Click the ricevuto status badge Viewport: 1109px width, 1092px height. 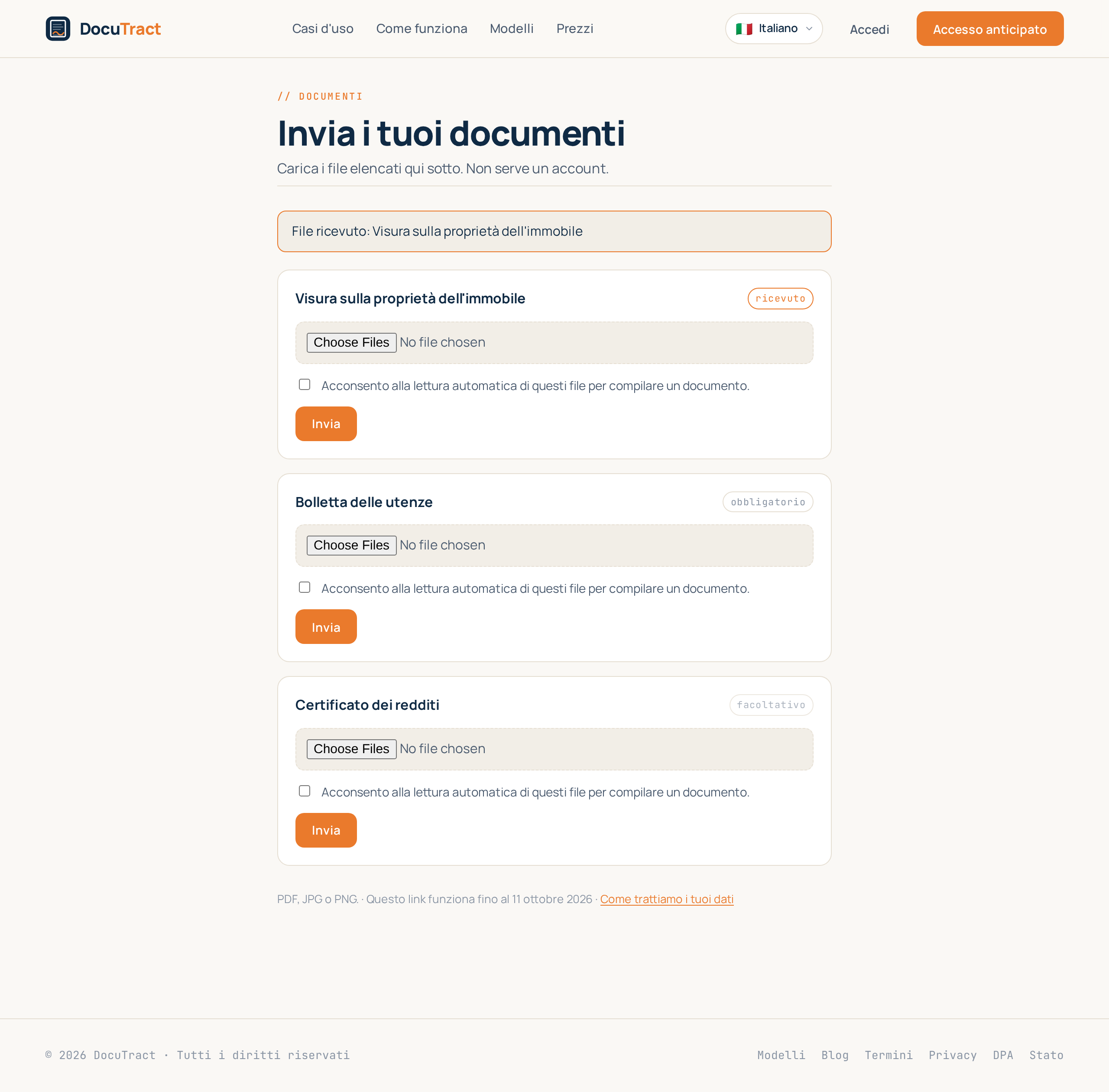coord(781,298)
